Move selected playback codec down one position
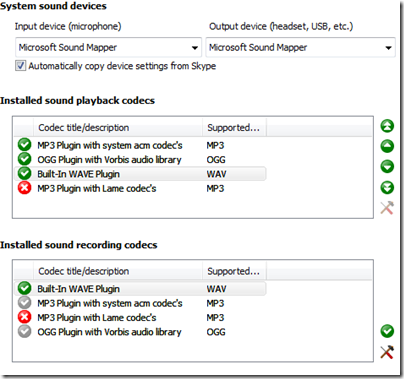 click(387, 167)
